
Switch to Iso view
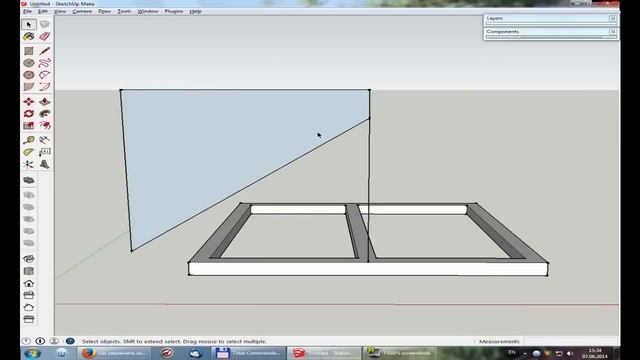[29, 259]
